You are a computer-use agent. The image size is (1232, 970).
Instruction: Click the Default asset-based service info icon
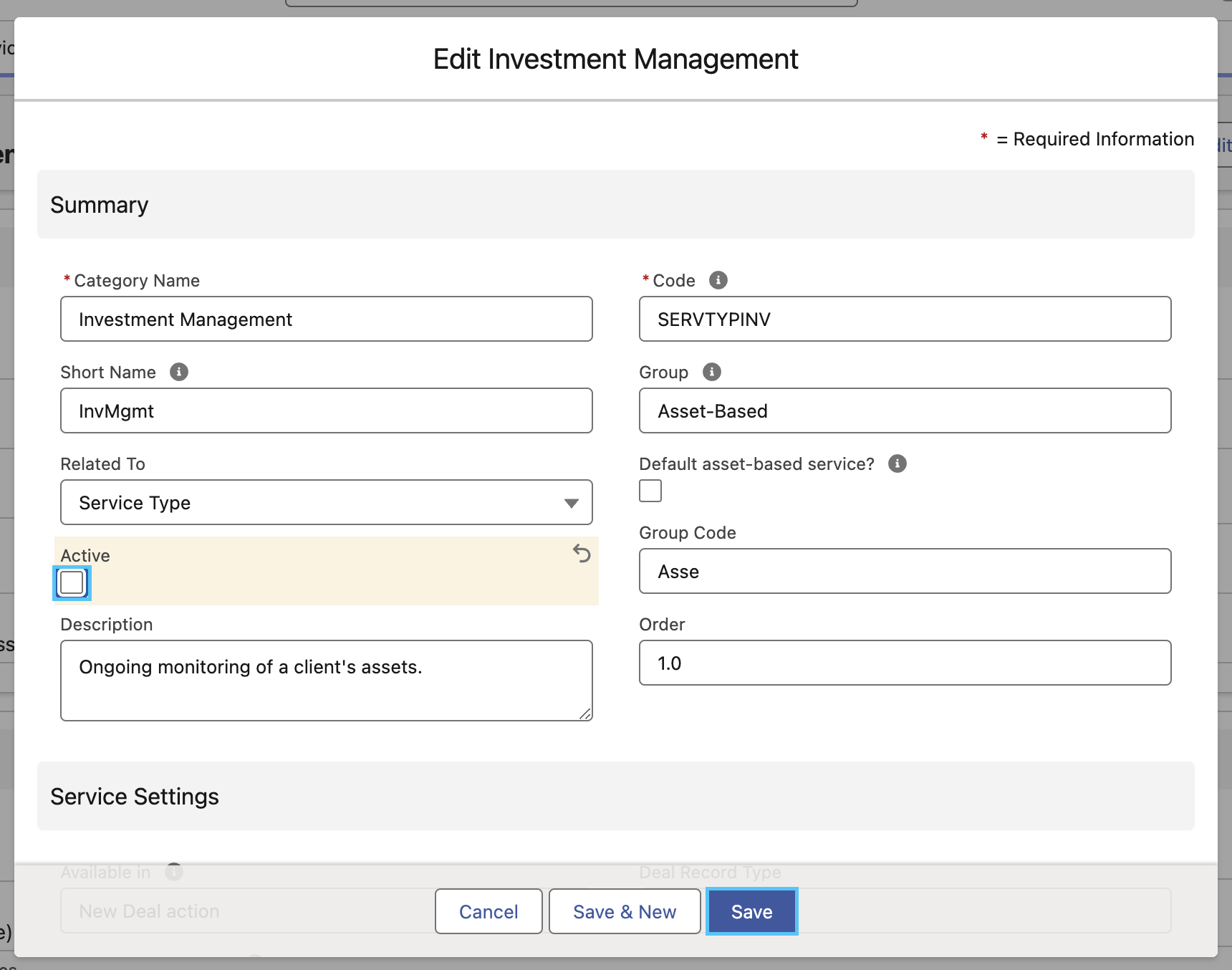(897, 464)
